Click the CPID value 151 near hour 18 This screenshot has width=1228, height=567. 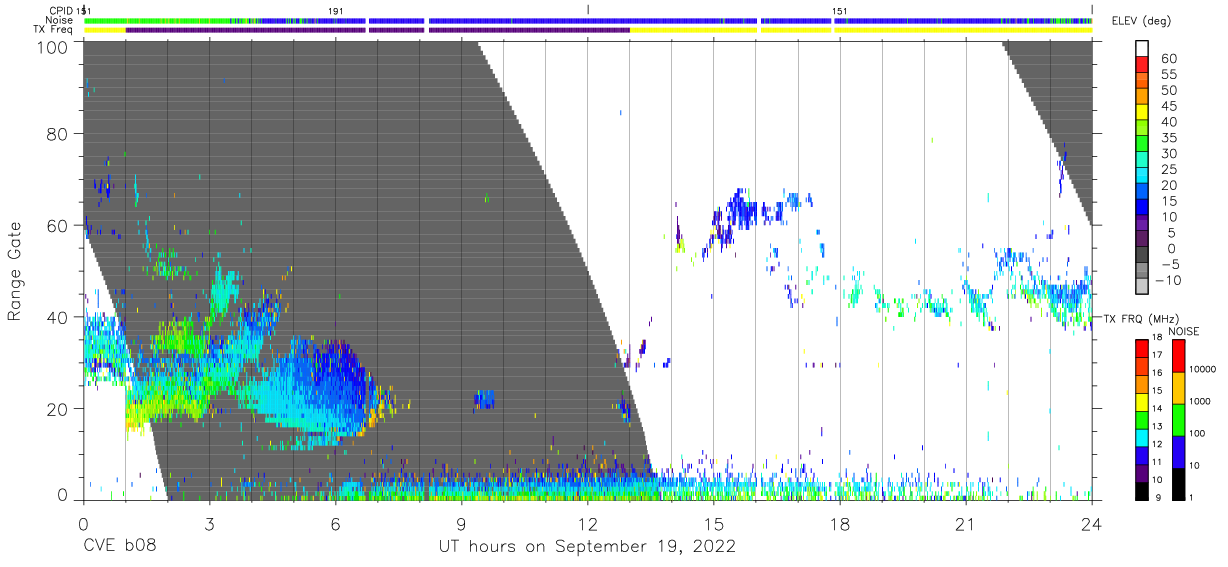(x=840, y=10)
